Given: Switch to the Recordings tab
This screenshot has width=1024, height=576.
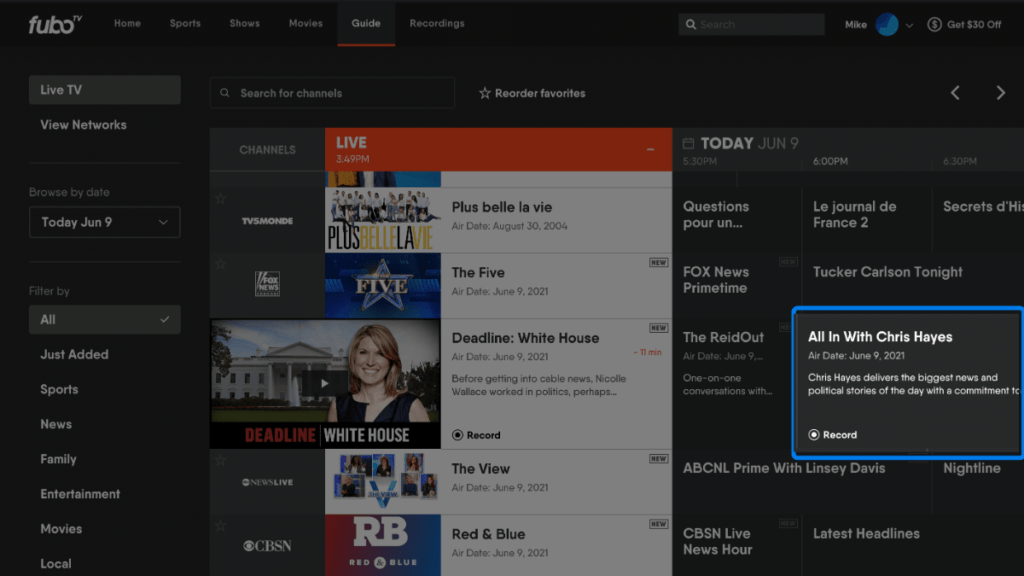Looking at the screenshot, I should [436, 23].
